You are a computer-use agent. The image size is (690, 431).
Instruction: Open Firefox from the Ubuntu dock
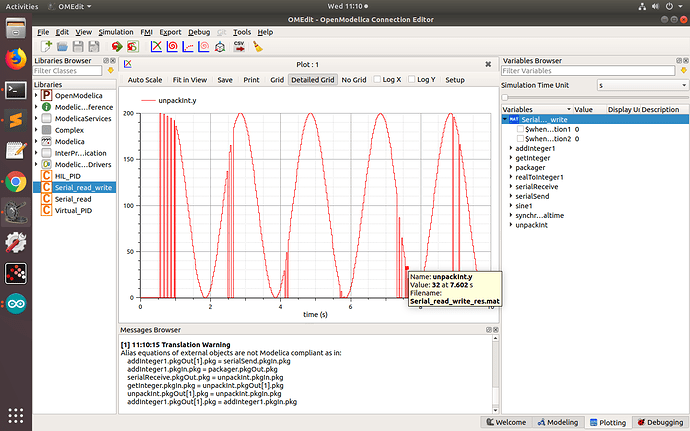tap(15, 57)
